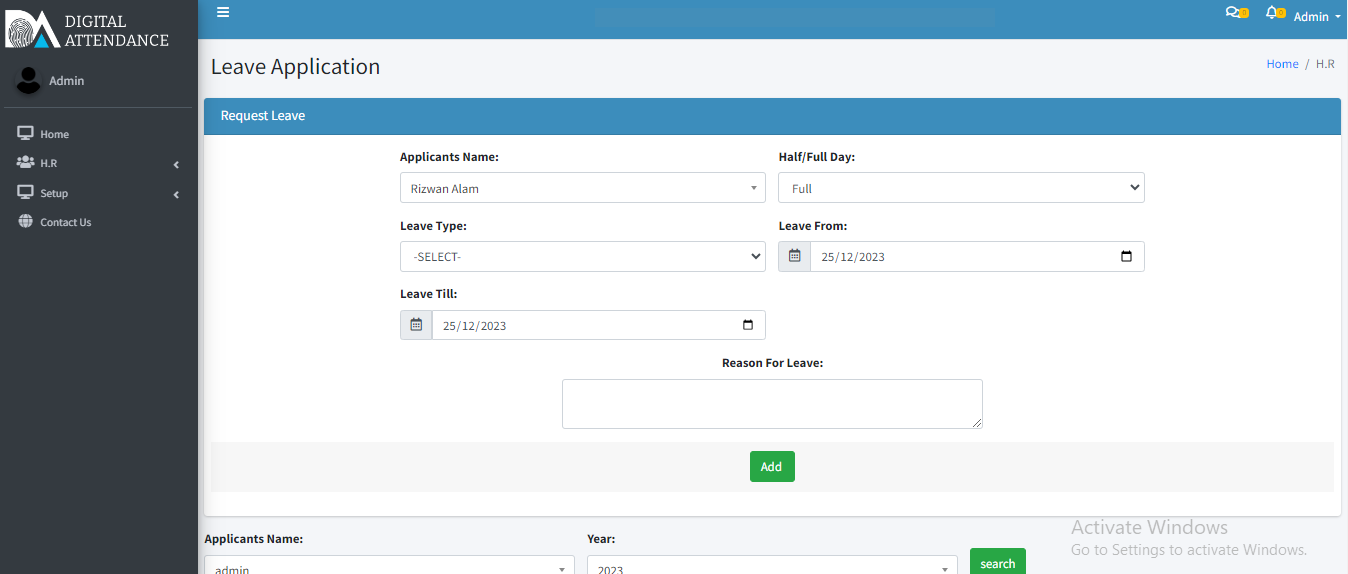The image size is (1348, 574).
Task: Expand the Setup sidebar menu
Action: pyautogui.click(x=96, y=193)
